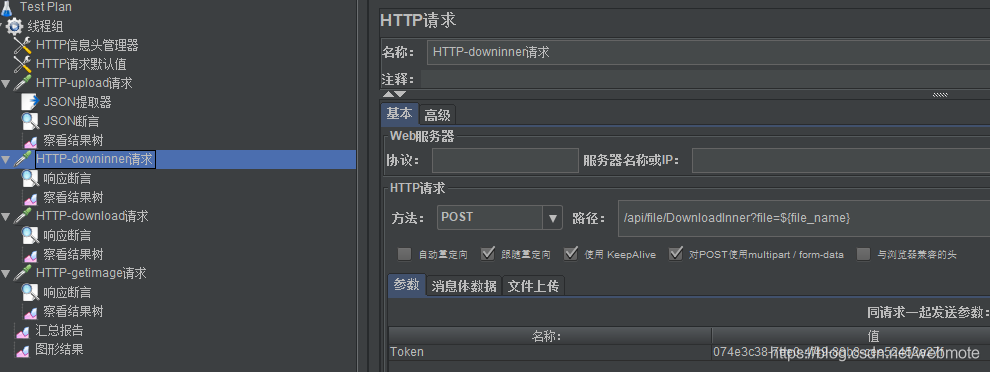Click the 名称 field containing HTTP-downinner请求

click(708, 52)
